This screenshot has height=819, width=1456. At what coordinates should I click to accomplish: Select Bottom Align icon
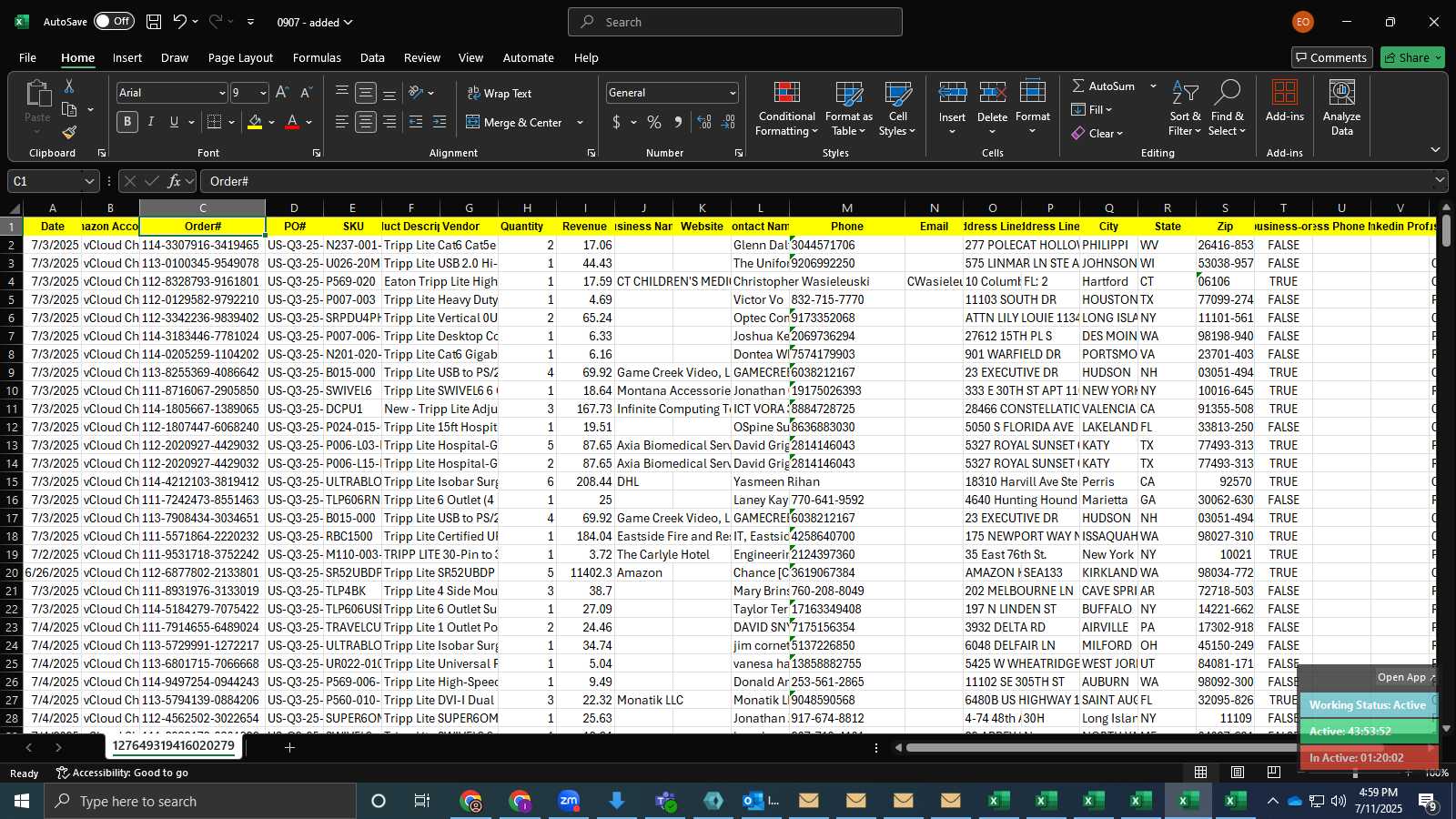389,93
